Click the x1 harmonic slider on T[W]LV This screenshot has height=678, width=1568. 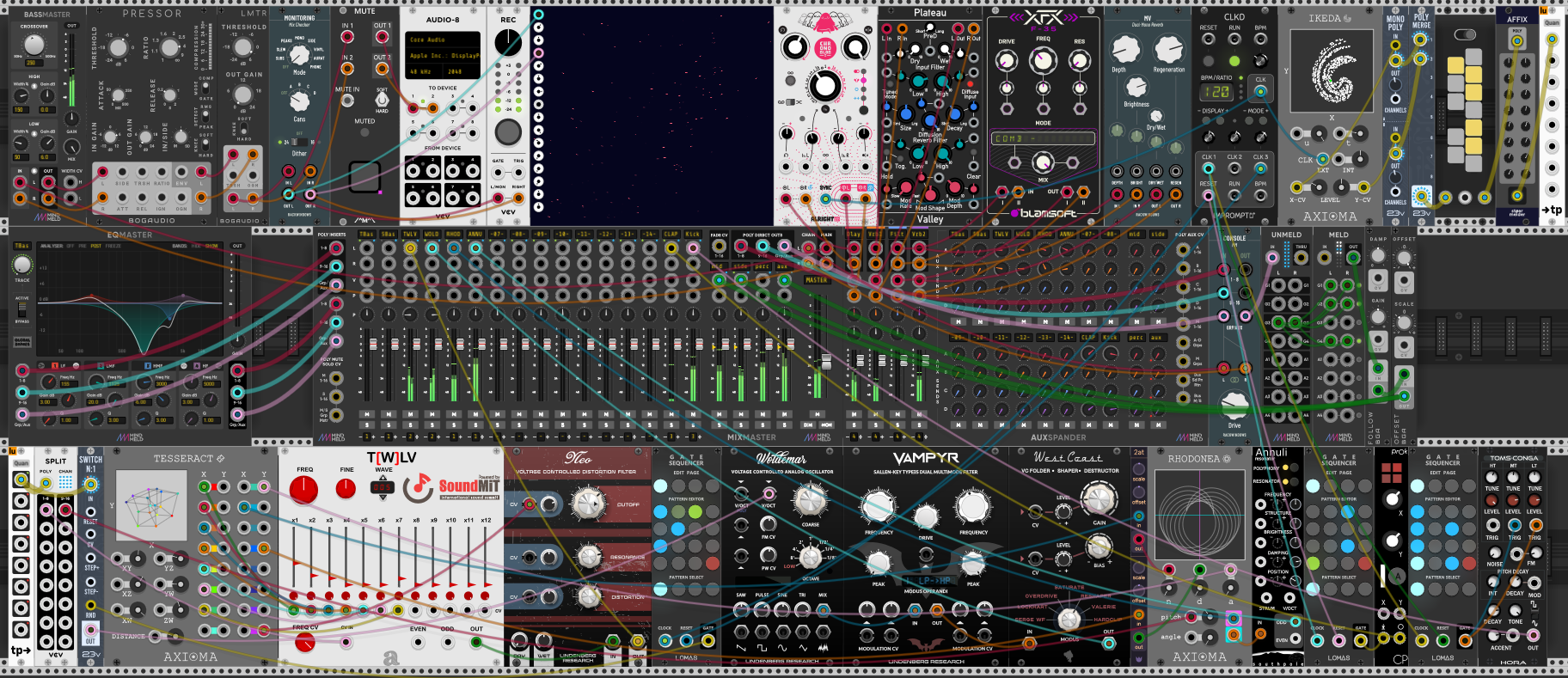click(295, 555)
